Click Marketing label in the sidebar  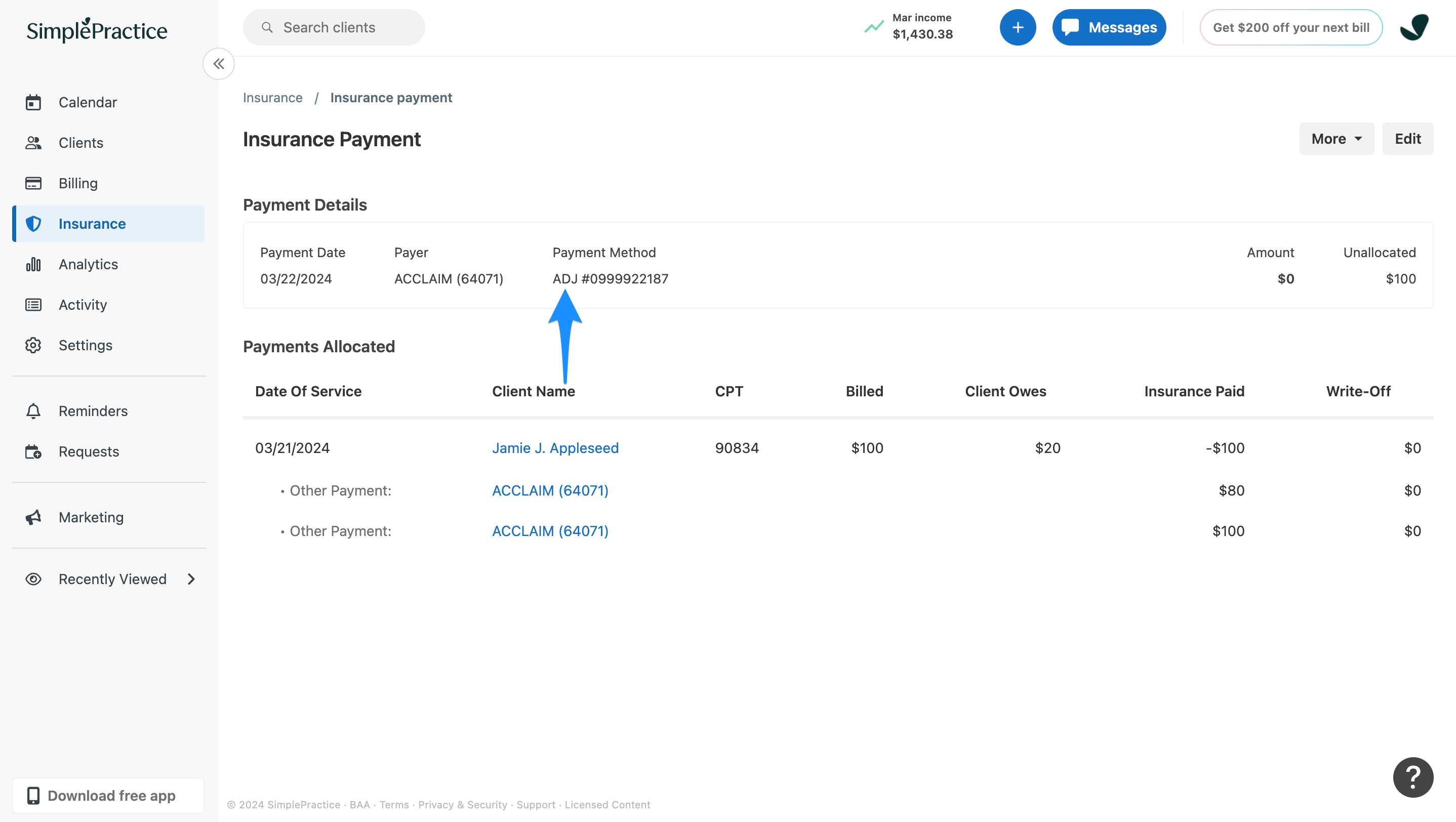pos(91,517)
